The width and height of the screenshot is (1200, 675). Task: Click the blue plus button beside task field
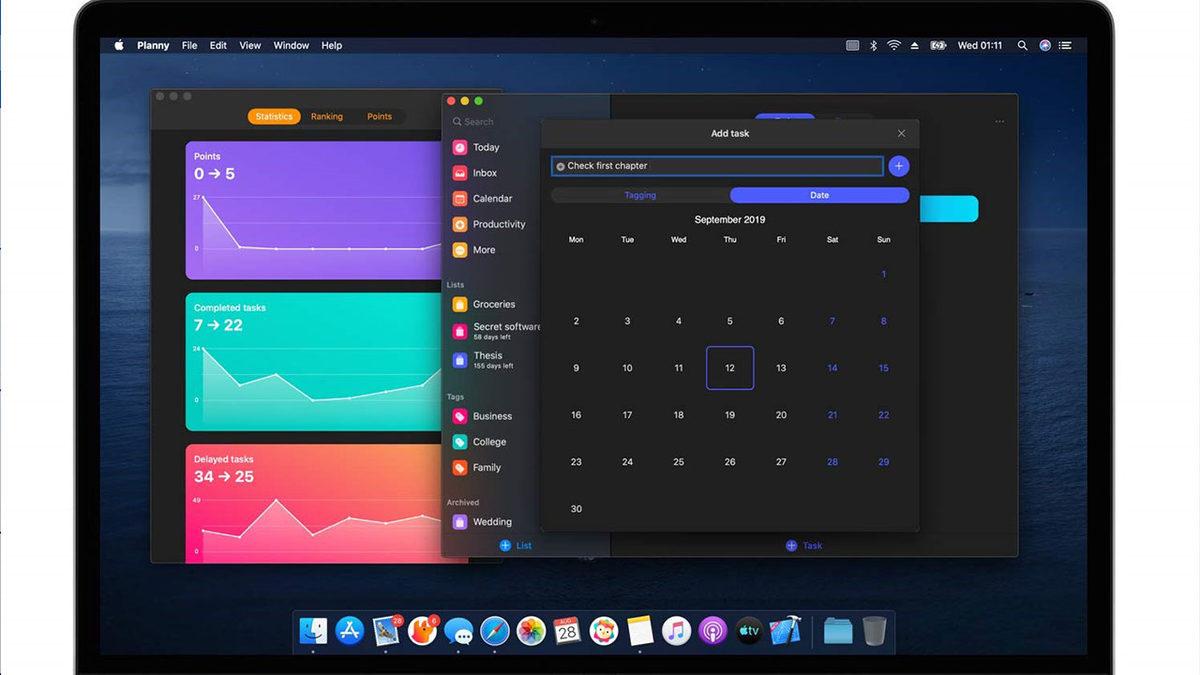coord(898,166)
